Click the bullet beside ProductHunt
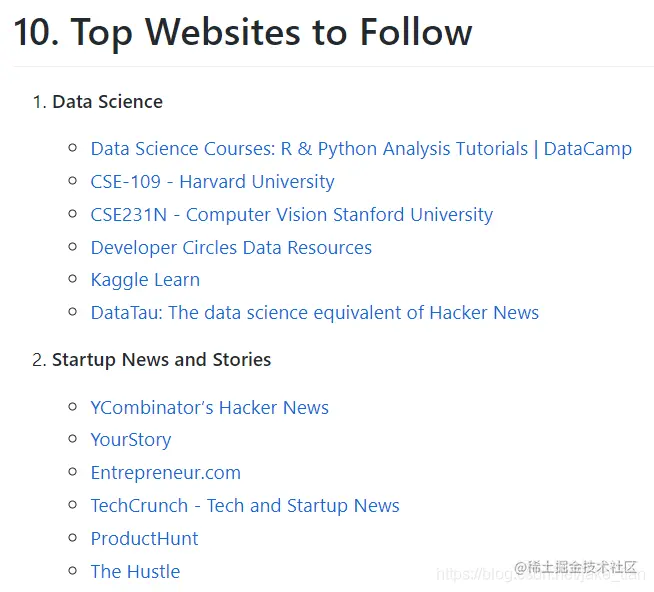This screenshot has height=592, width=654. (73, 538)
